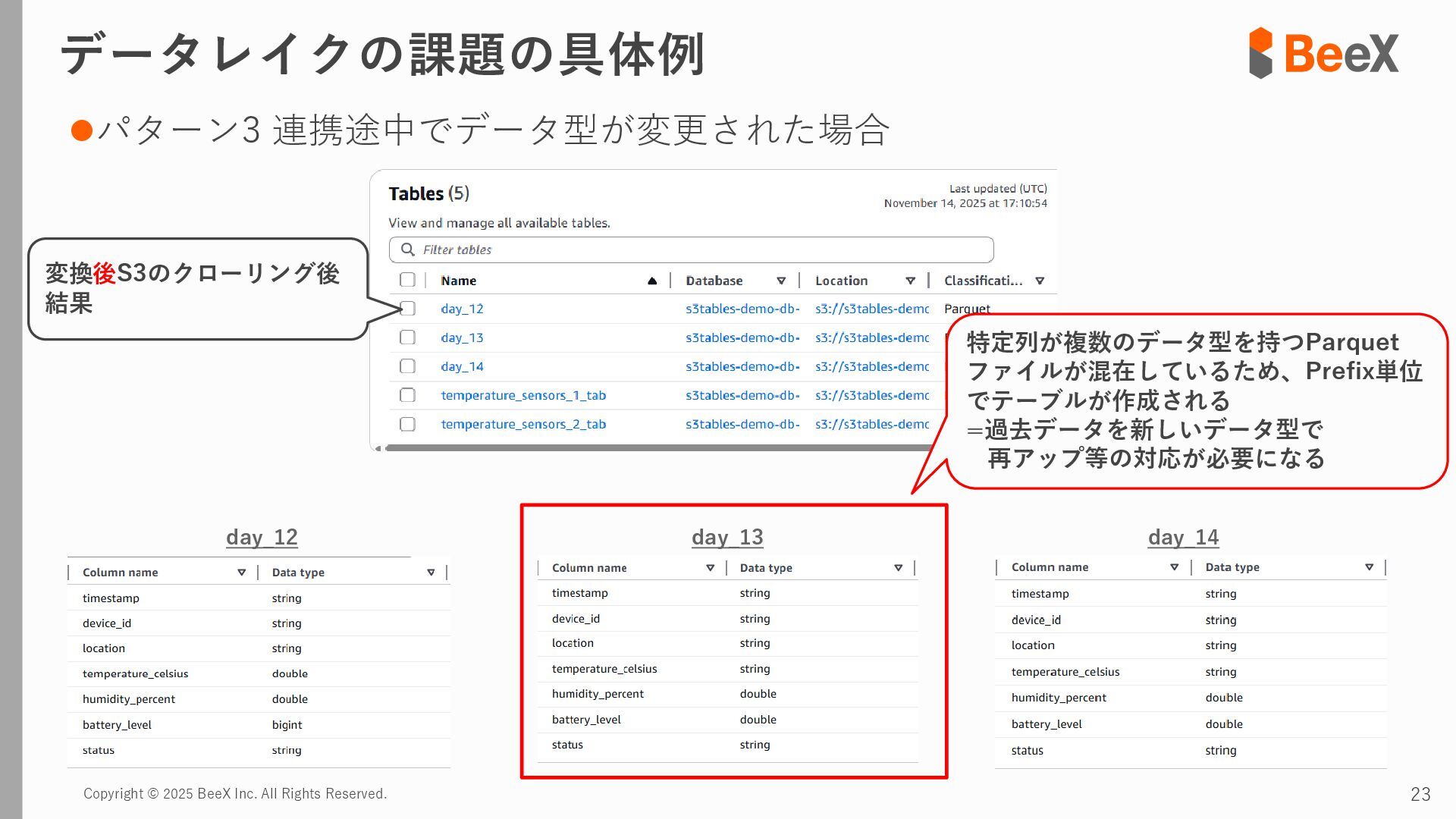Open the temperature_sensors_2_tab link
Image resolution: width=1456 pixels, height=819 pixels.
point(523,424)
